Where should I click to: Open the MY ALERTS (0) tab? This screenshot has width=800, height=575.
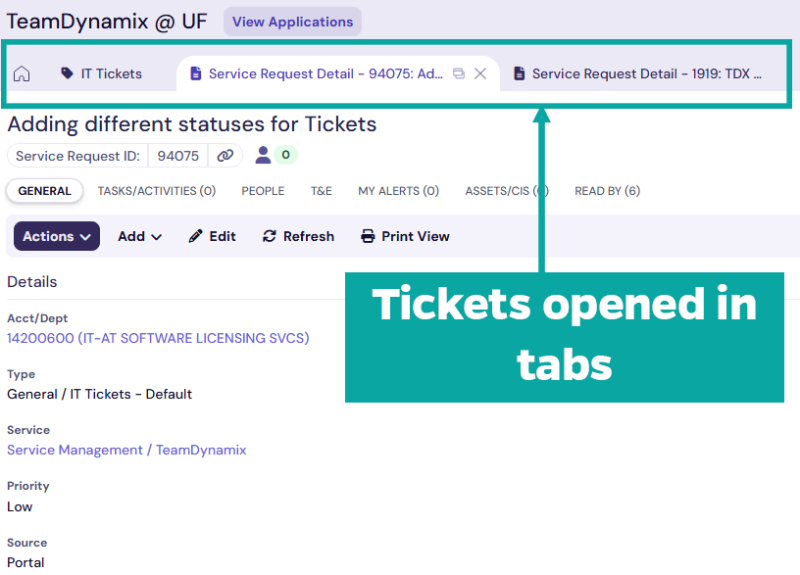(398, 191)
